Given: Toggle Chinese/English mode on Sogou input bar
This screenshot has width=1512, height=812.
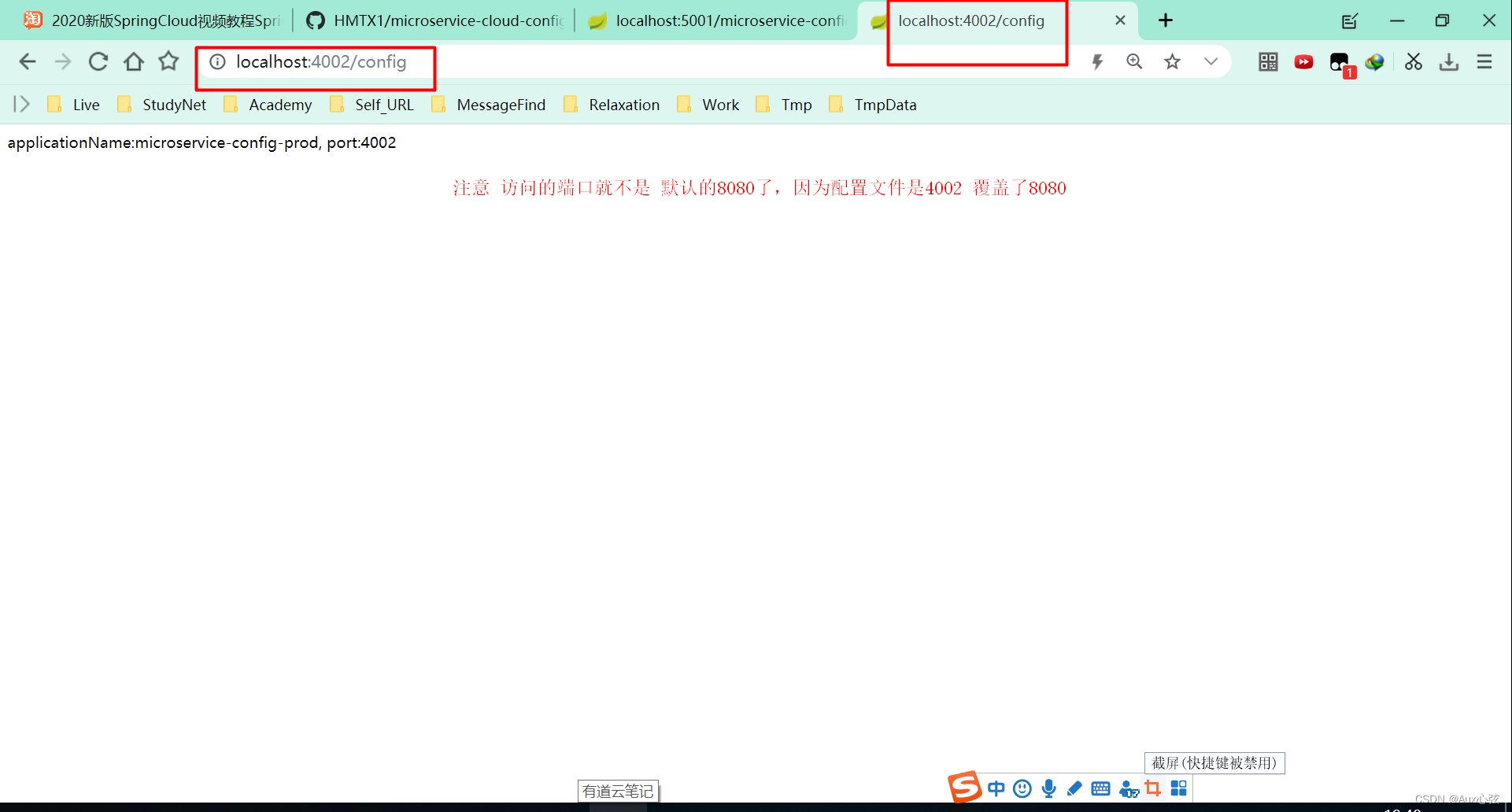Looking at the screenshot, I should pyautogui.click(x=996, y=788).
